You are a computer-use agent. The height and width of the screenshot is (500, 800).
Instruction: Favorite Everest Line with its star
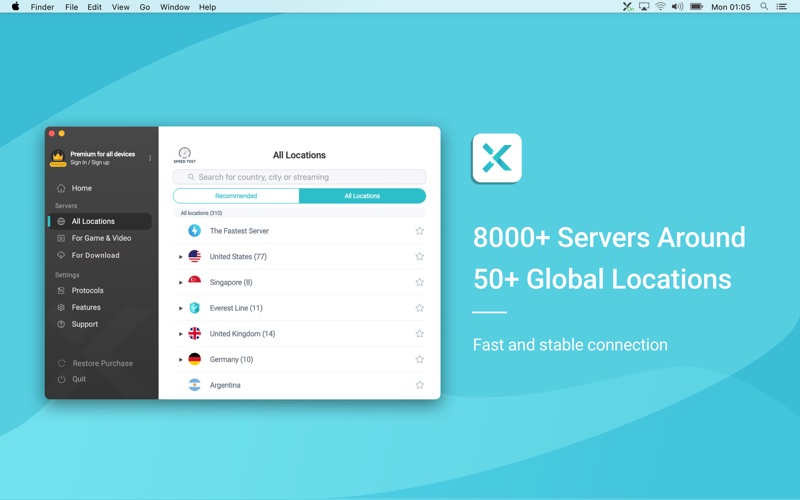(419, 308)
